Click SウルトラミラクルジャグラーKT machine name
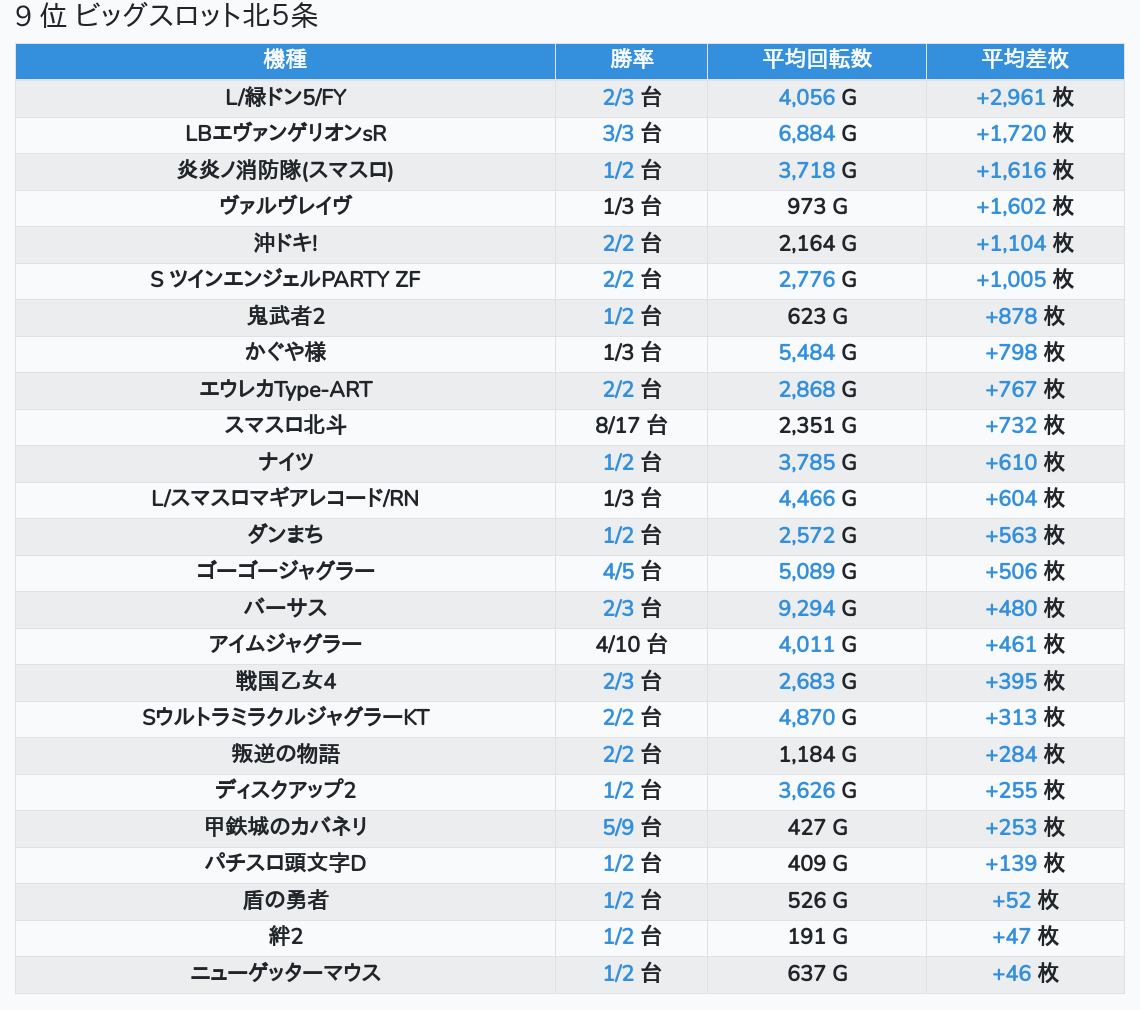Screen dimensions: 1140x1010 pos(285,718)
